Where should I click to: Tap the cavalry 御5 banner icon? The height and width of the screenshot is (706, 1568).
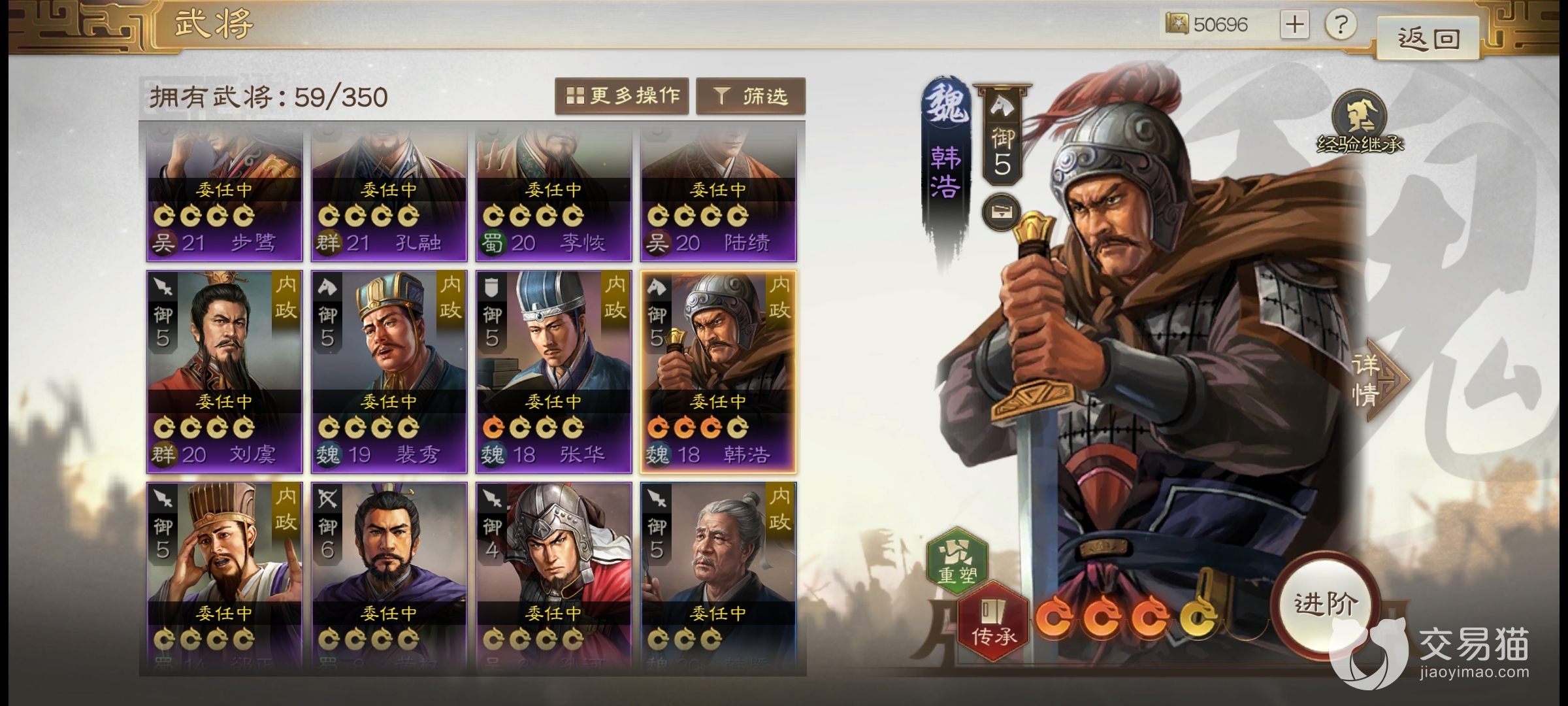click(1002, 135)
